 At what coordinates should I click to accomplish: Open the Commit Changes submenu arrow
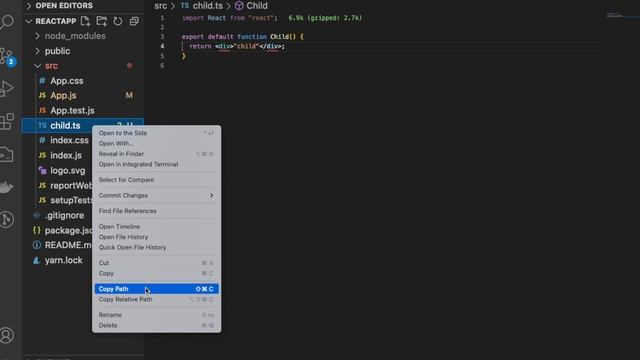211,196
